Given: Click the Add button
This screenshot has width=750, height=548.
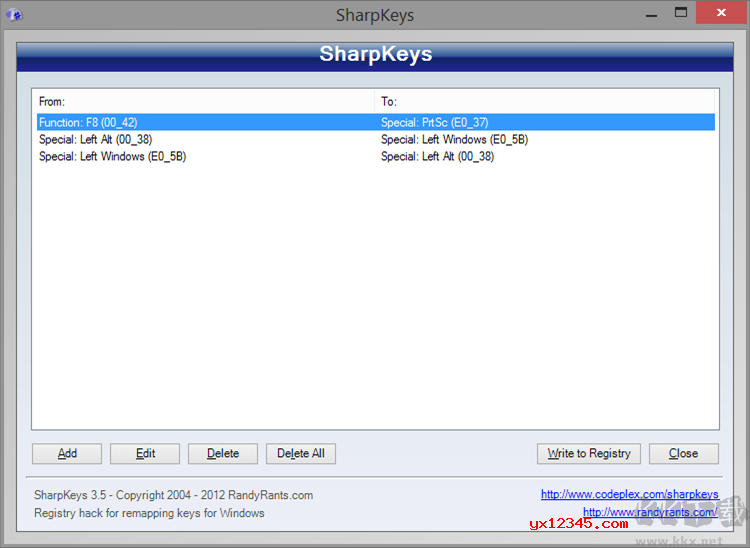Looking at the screenshot, I should pos(67,453).
